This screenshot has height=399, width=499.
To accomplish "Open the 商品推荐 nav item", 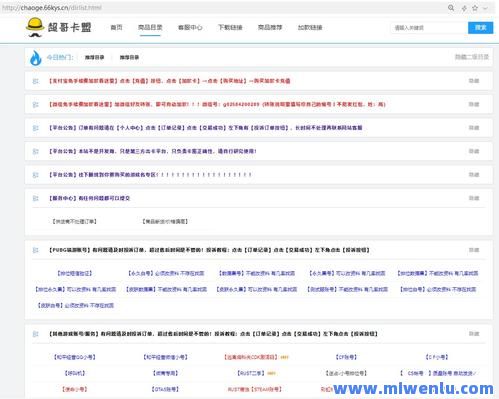I will click(x=270, y=27).
